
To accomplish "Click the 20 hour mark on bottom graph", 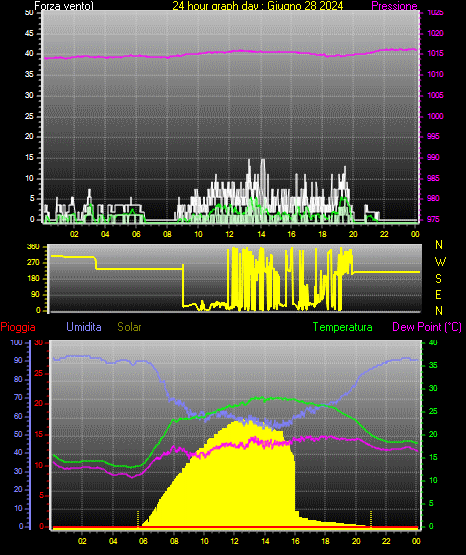I will click(356, 541).
